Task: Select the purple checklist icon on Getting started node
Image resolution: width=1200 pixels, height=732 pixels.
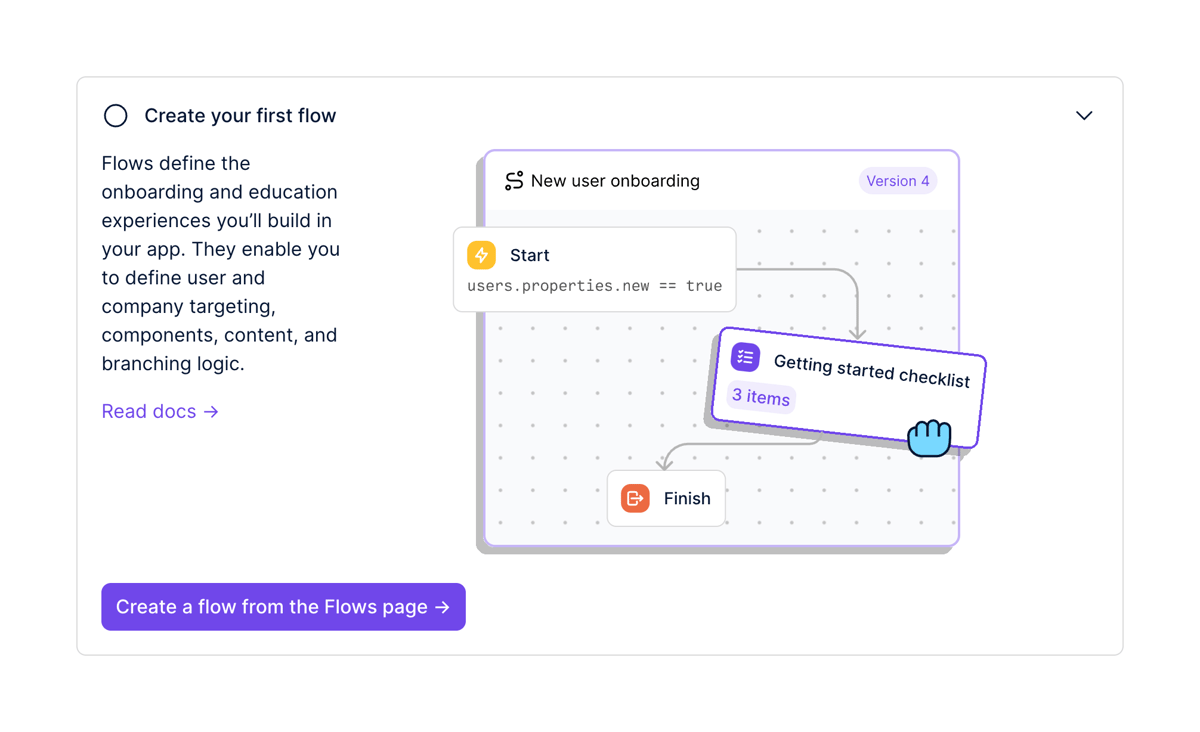Action: pos(745,357)
